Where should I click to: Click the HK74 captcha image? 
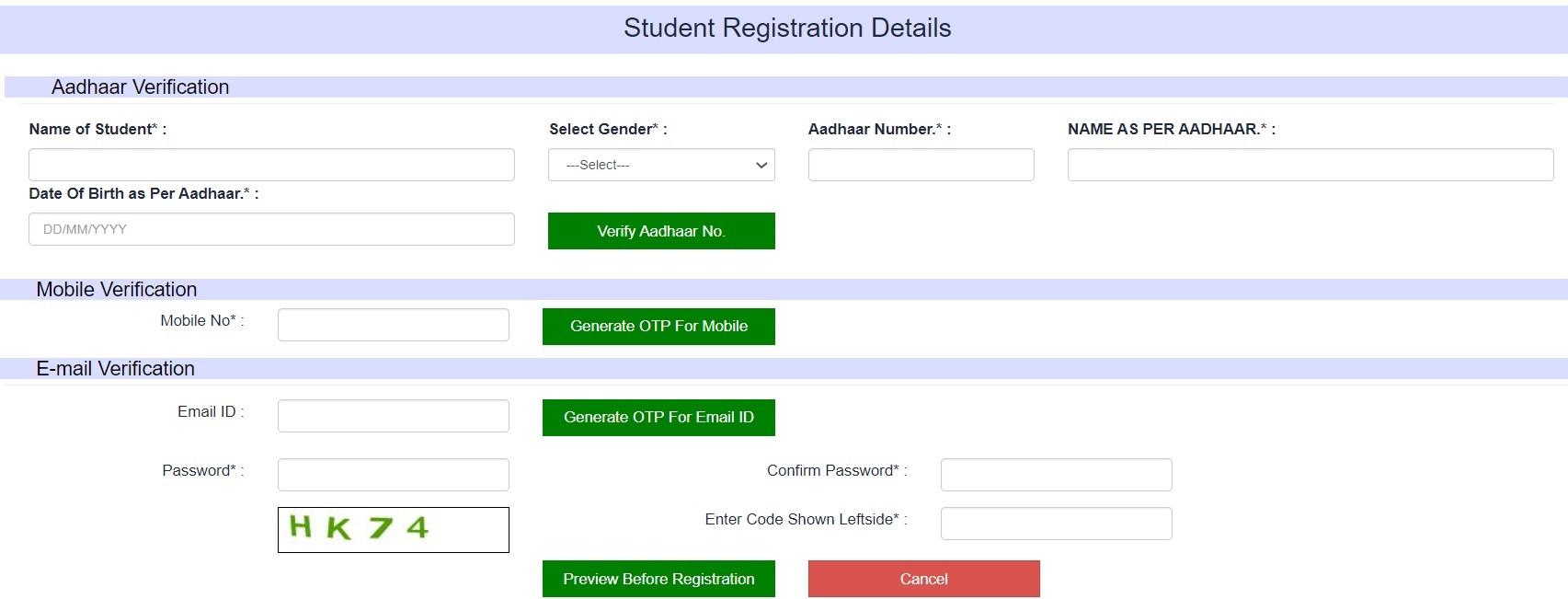coord(392,530)
